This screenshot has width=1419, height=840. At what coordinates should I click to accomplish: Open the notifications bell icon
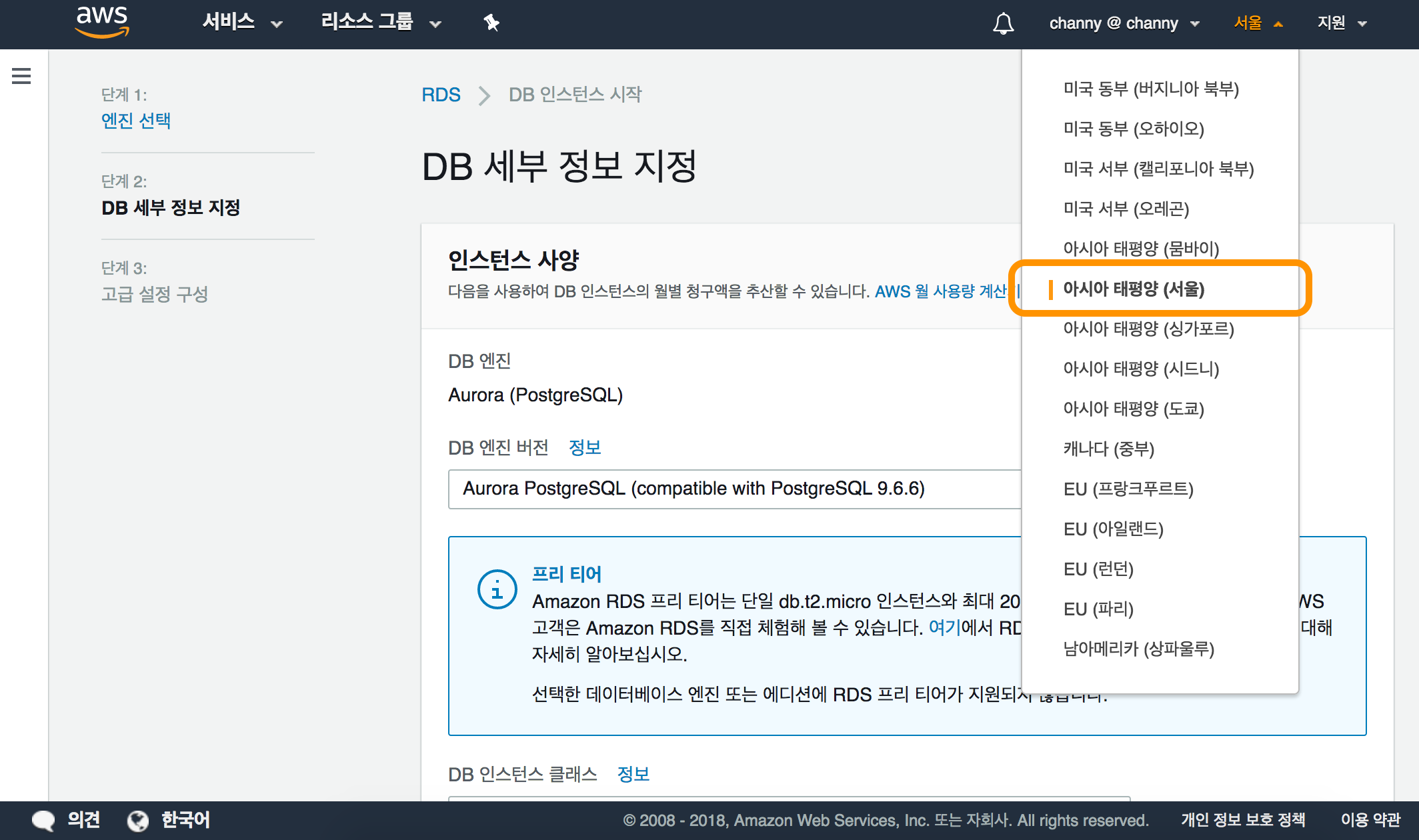[1003, 23]
